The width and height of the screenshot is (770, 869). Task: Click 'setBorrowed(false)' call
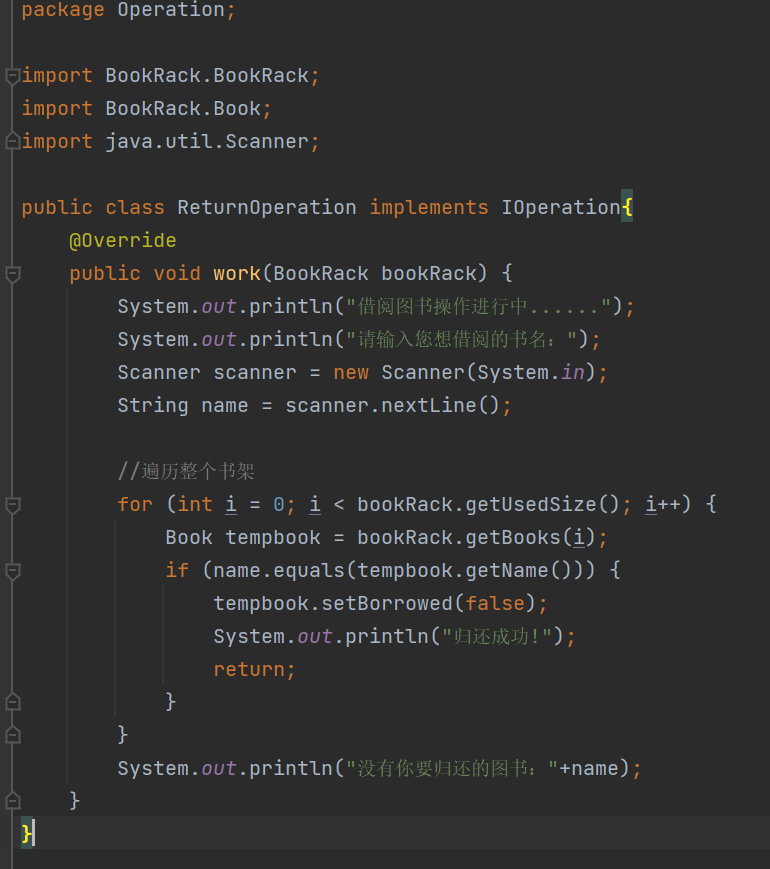(429, 604)
